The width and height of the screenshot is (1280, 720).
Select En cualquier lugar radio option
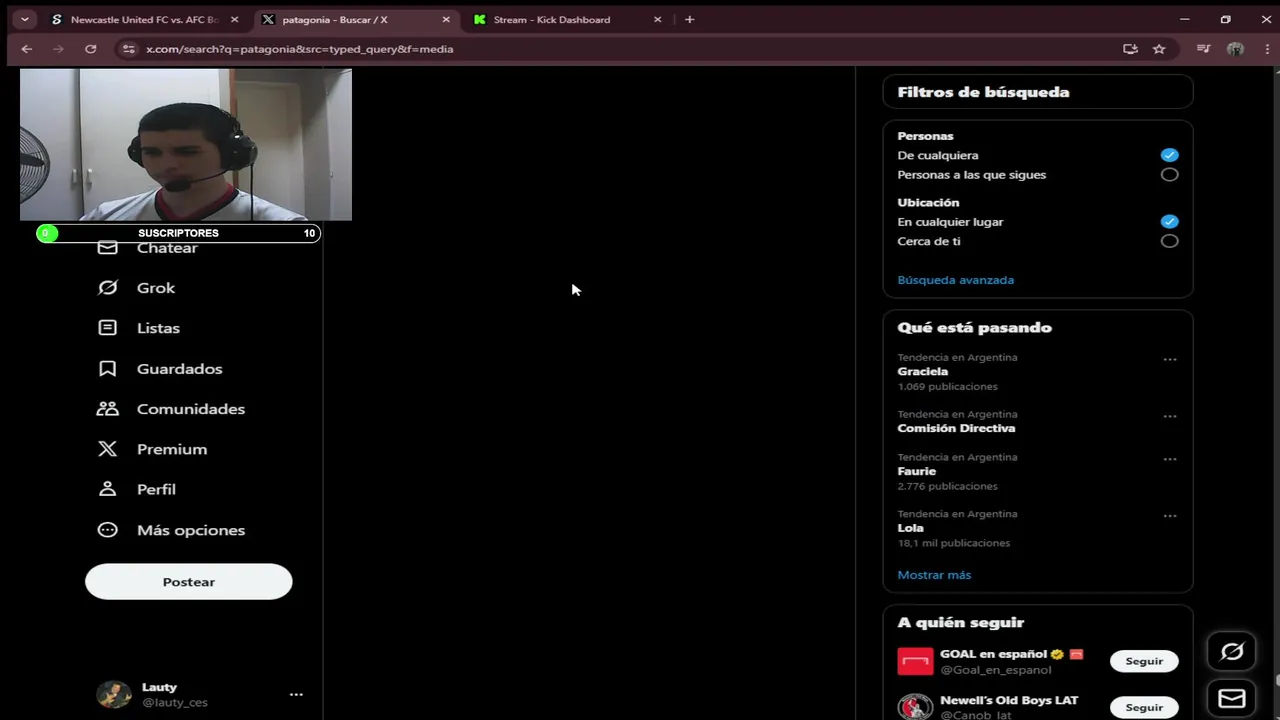pyautogui.click(x=1169, y=222)
